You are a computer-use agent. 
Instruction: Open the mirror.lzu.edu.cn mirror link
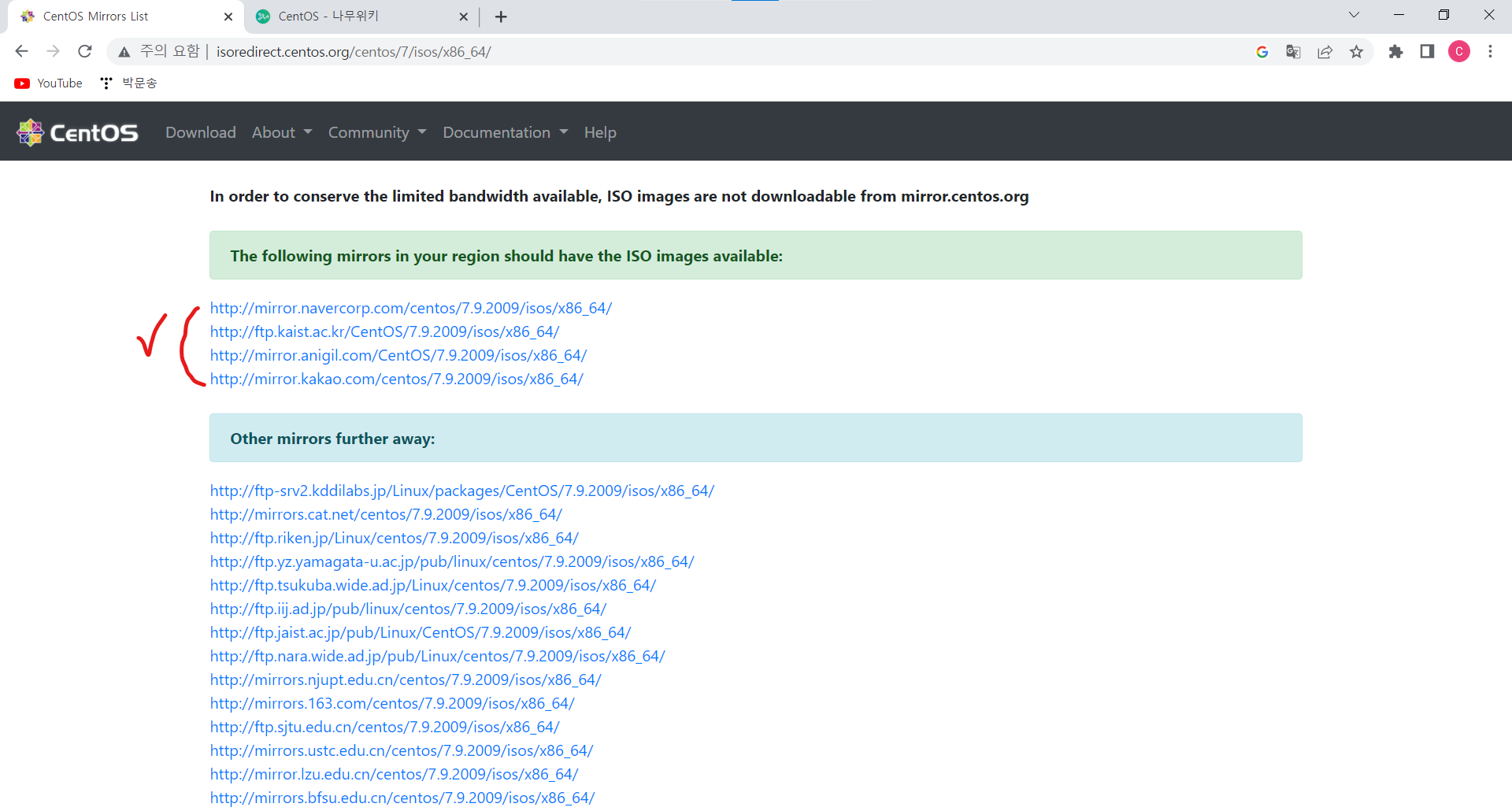(395, 774)
